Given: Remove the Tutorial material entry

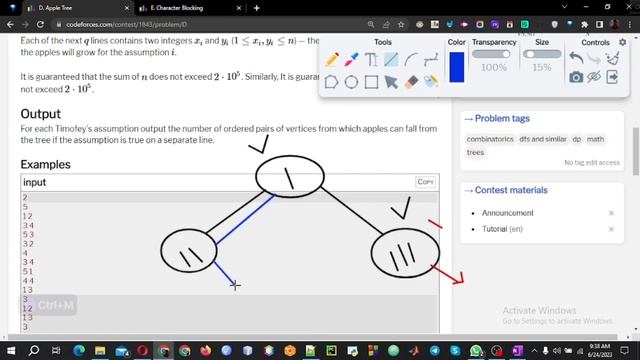Looking at the screenshot, I should click(x=611, y=229).
